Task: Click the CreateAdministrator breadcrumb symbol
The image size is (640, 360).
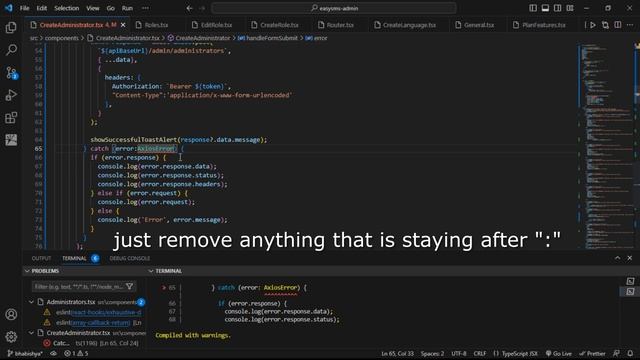Action: [199, 38]
